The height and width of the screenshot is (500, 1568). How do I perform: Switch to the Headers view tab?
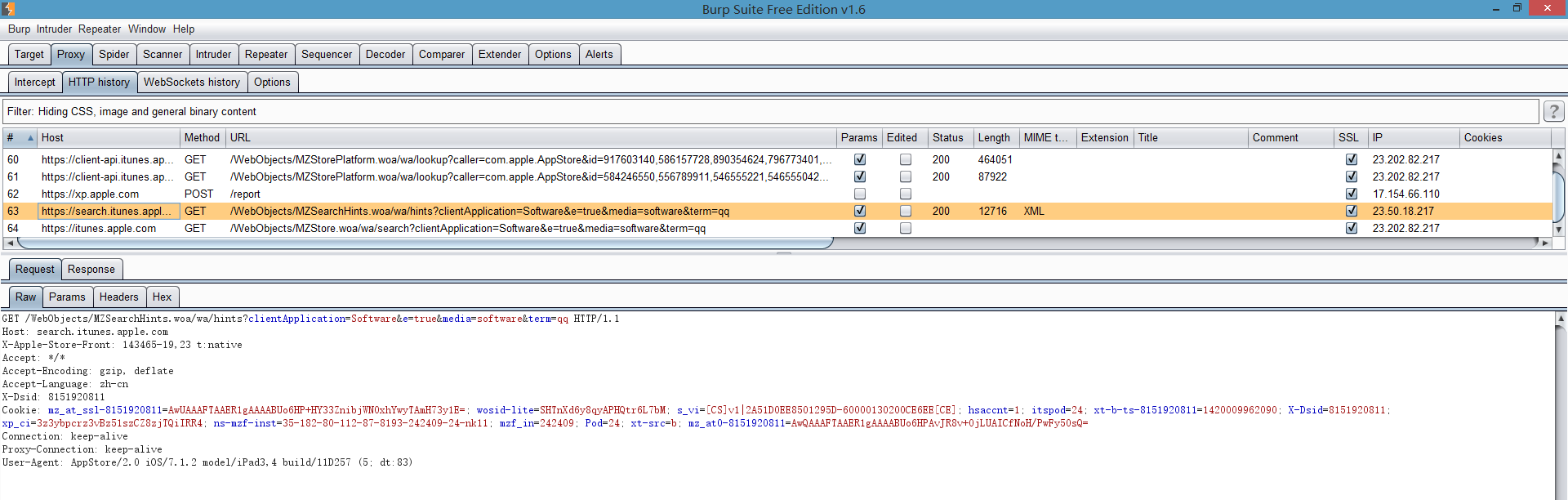[119, 297]
